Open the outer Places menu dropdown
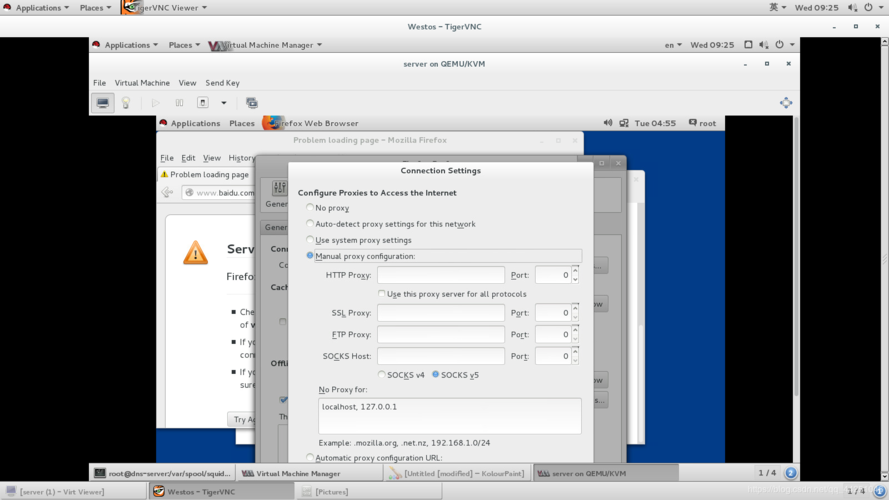 click(x=95, y=7)
